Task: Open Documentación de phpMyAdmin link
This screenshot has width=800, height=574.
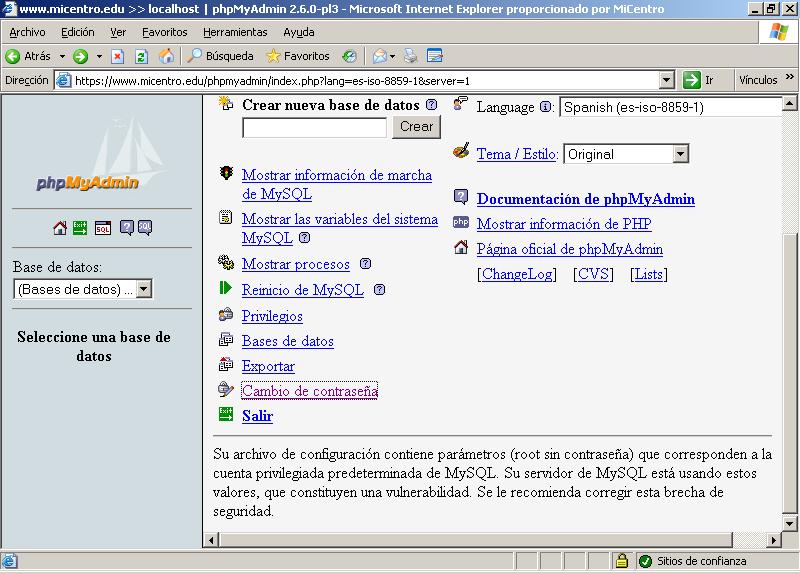Action: (586, 198)
